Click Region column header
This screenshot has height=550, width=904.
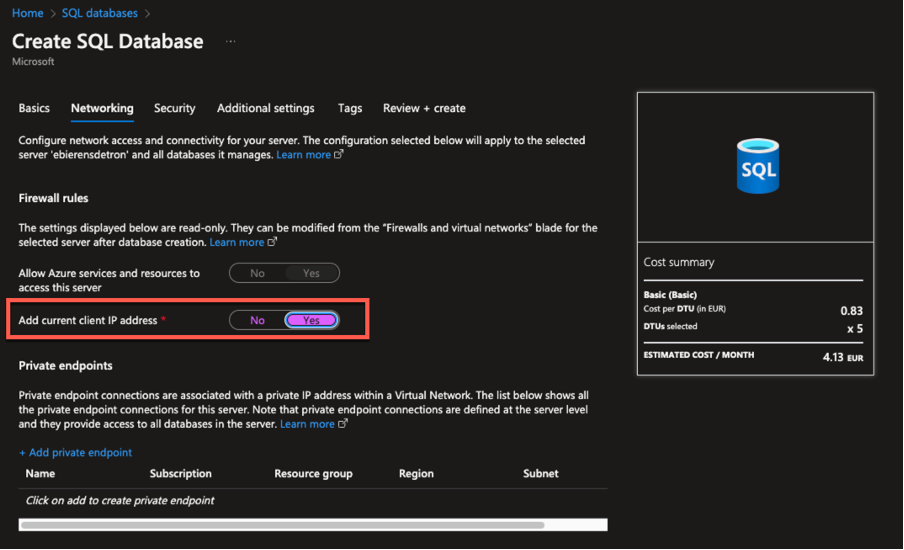coord(416,473)
